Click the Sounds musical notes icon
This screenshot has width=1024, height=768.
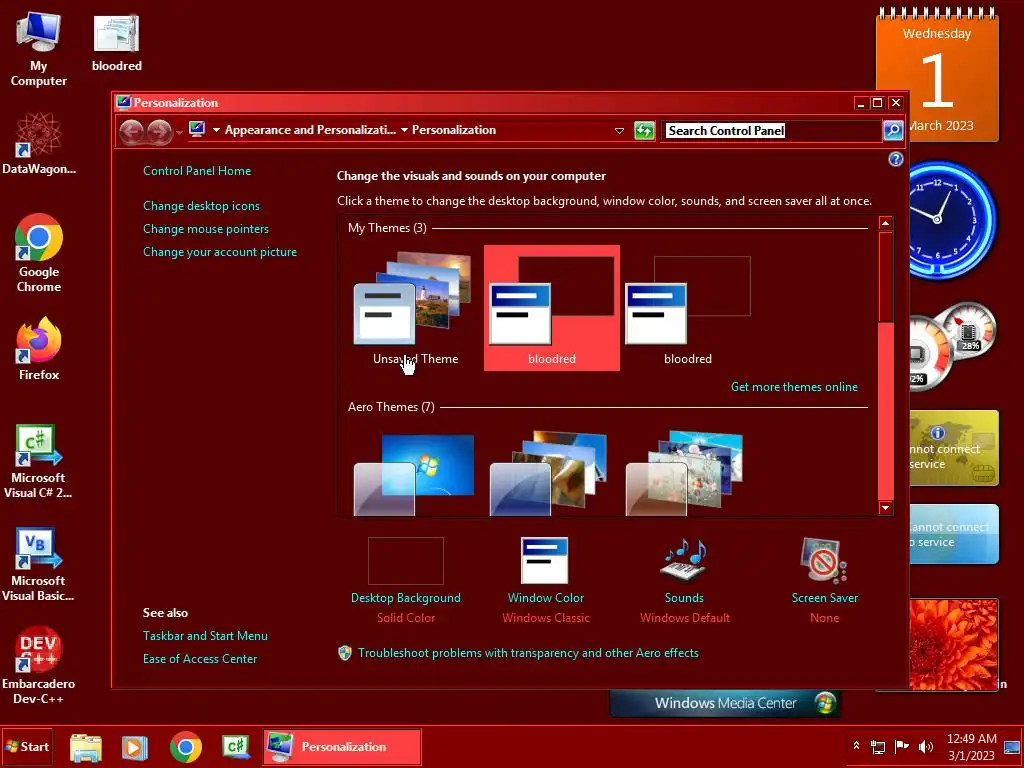click(x=684, y=560)
